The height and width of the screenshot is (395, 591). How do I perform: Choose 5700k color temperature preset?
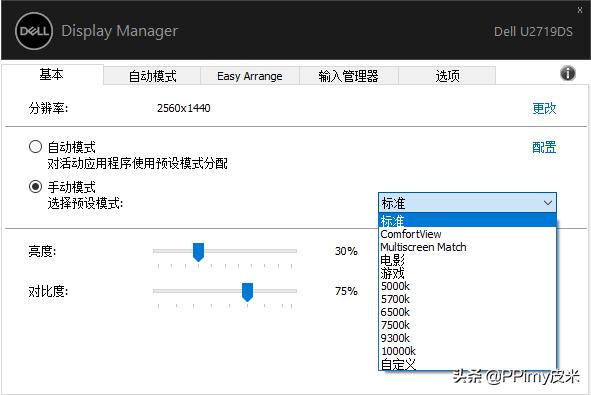pyautogui.click(x=467, y=299)
